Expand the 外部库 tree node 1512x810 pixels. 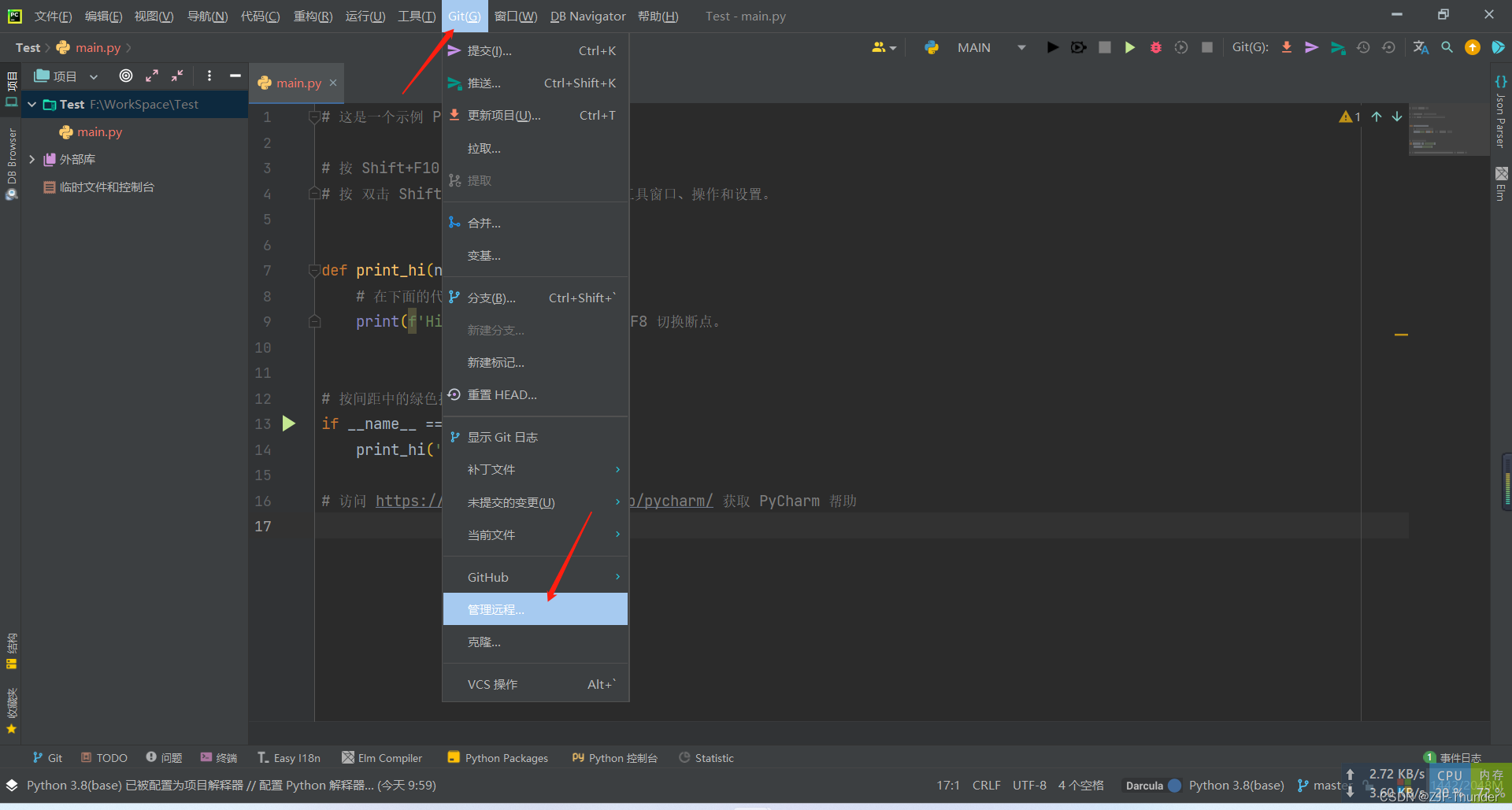point(31,159)
